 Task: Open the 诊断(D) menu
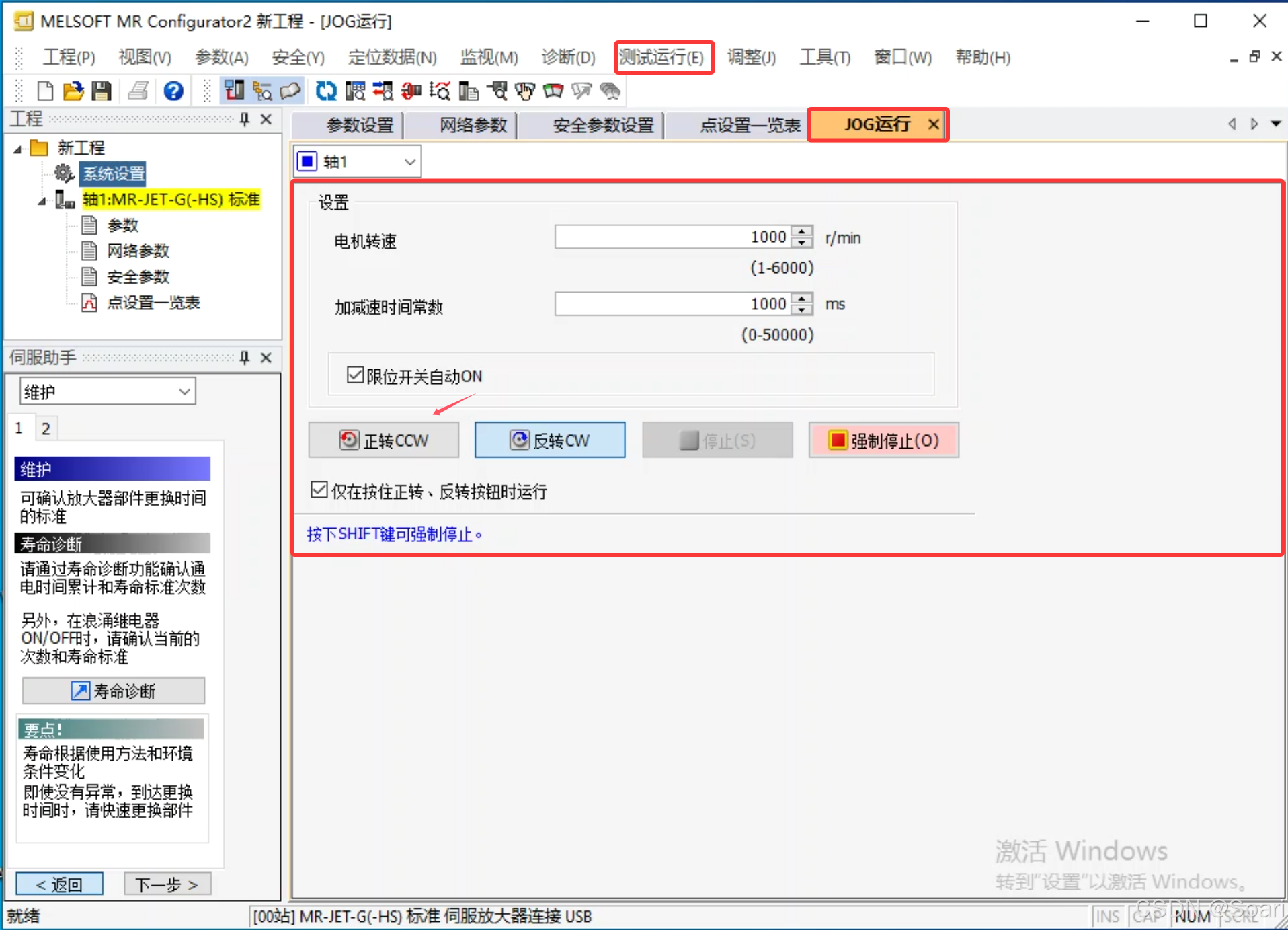(x=568, y=57)
